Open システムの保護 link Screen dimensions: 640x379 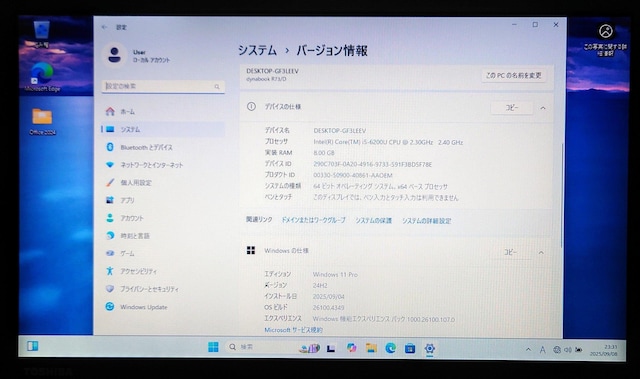click(x=373, y=221)
